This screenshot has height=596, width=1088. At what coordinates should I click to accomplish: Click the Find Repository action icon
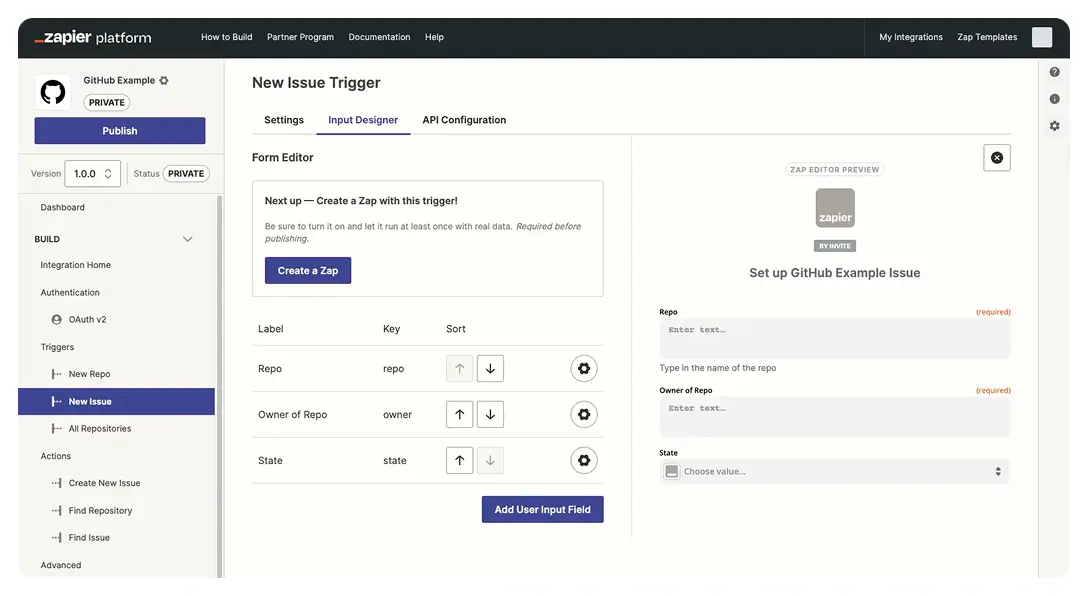pyautogui.click(x=56, y=511)
